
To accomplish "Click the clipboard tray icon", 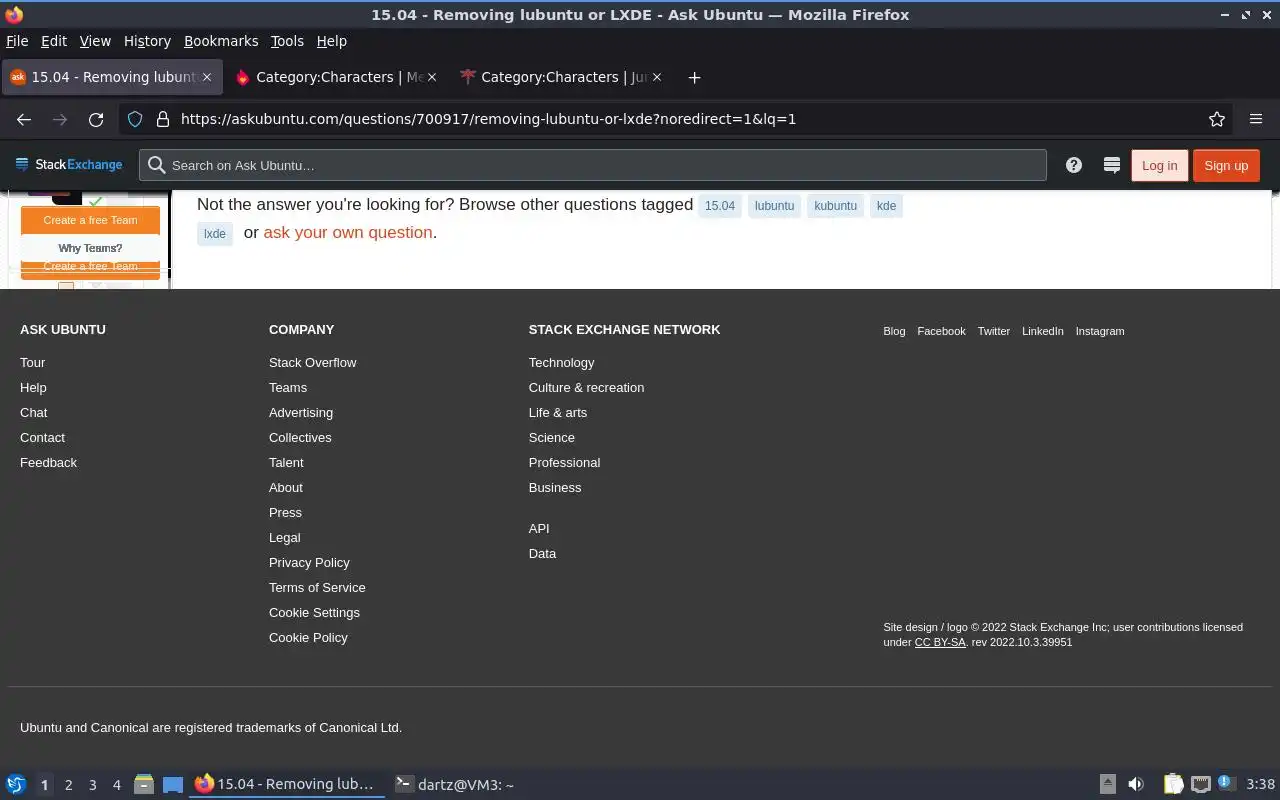I will [x=1173, y=785].
